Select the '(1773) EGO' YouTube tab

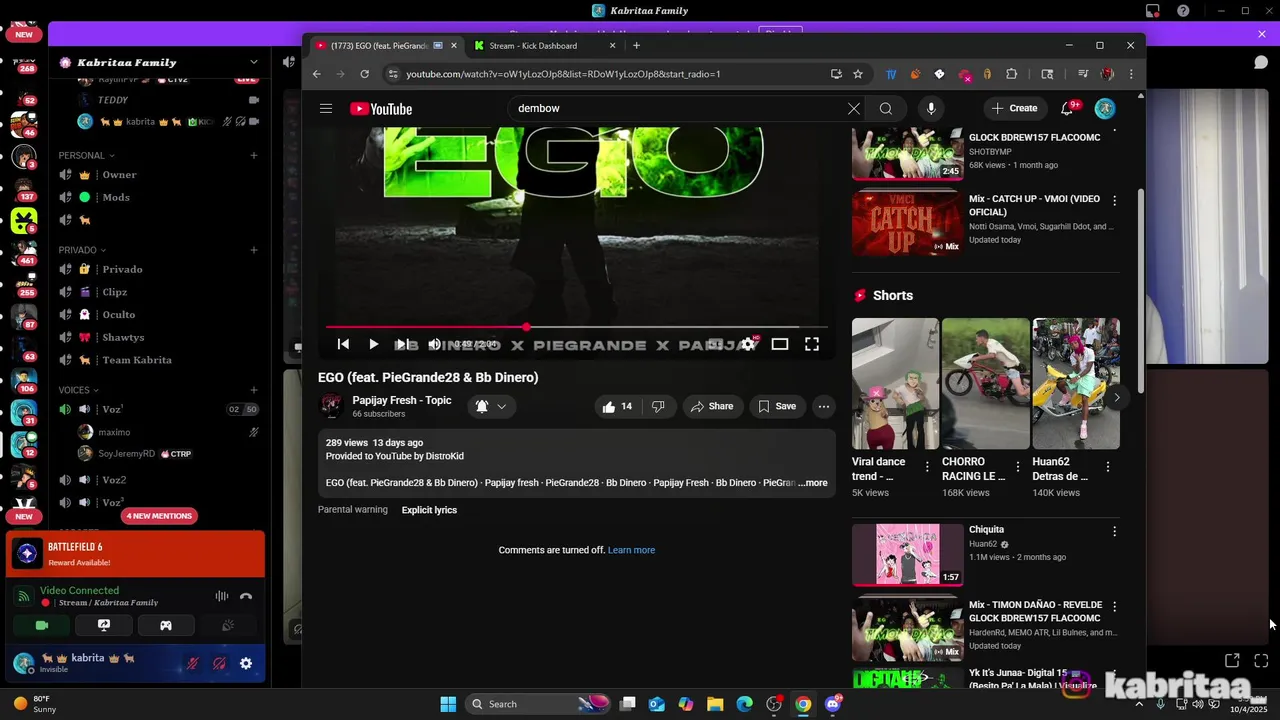385,45
